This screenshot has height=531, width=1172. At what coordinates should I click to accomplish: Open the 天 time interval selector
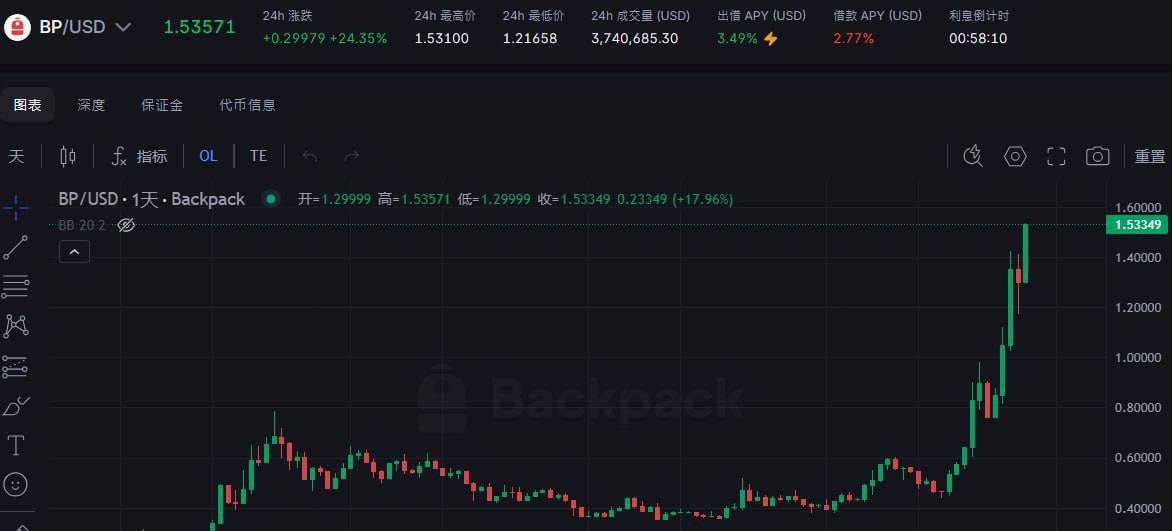tap(16, 156)
